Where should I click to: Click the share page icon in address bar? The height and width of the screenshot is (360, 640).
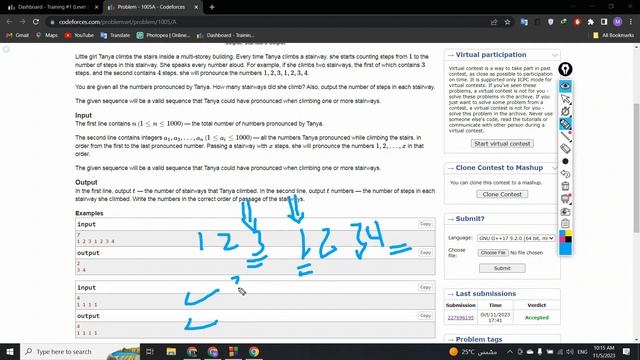(x=494, y=22)
